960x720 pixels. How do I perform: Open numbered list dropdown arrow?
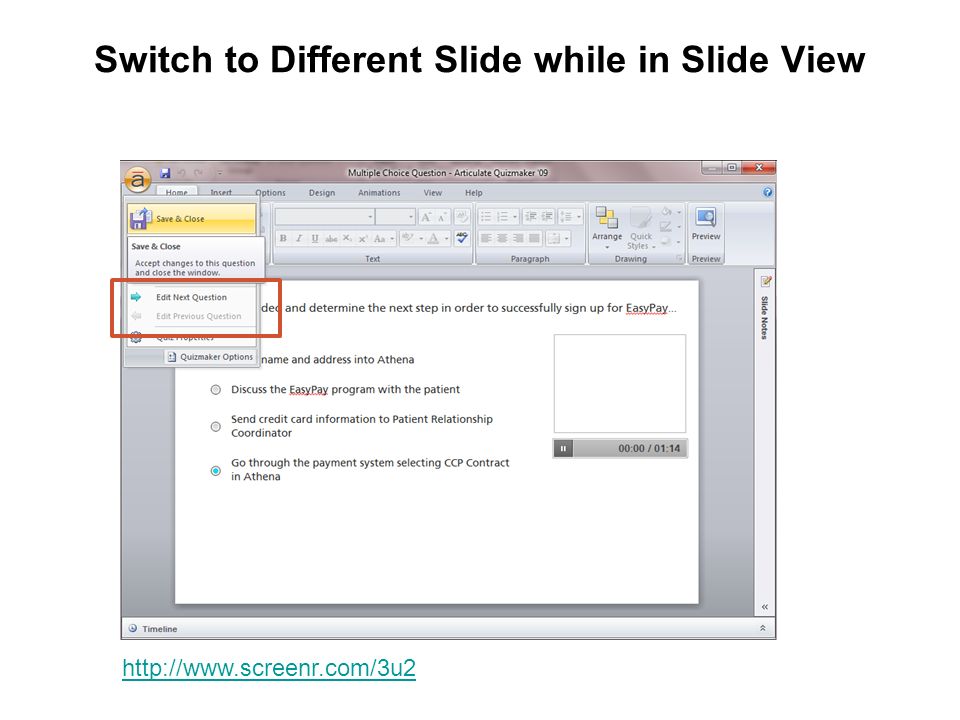pos(514,217)
